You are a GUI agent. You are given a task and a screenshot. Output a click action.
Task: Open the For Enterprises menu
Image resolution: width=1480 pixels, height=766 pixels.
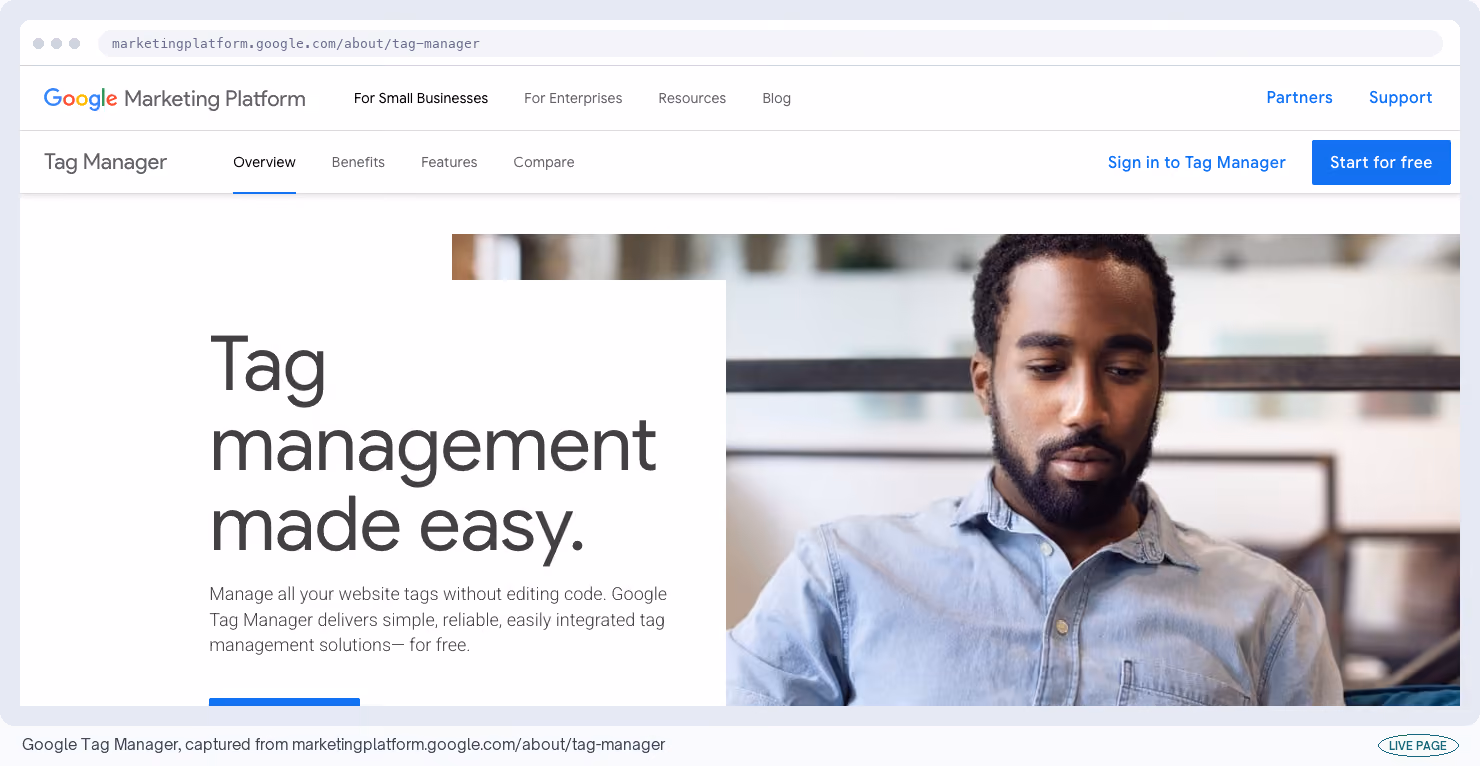[x=573, y=98]
